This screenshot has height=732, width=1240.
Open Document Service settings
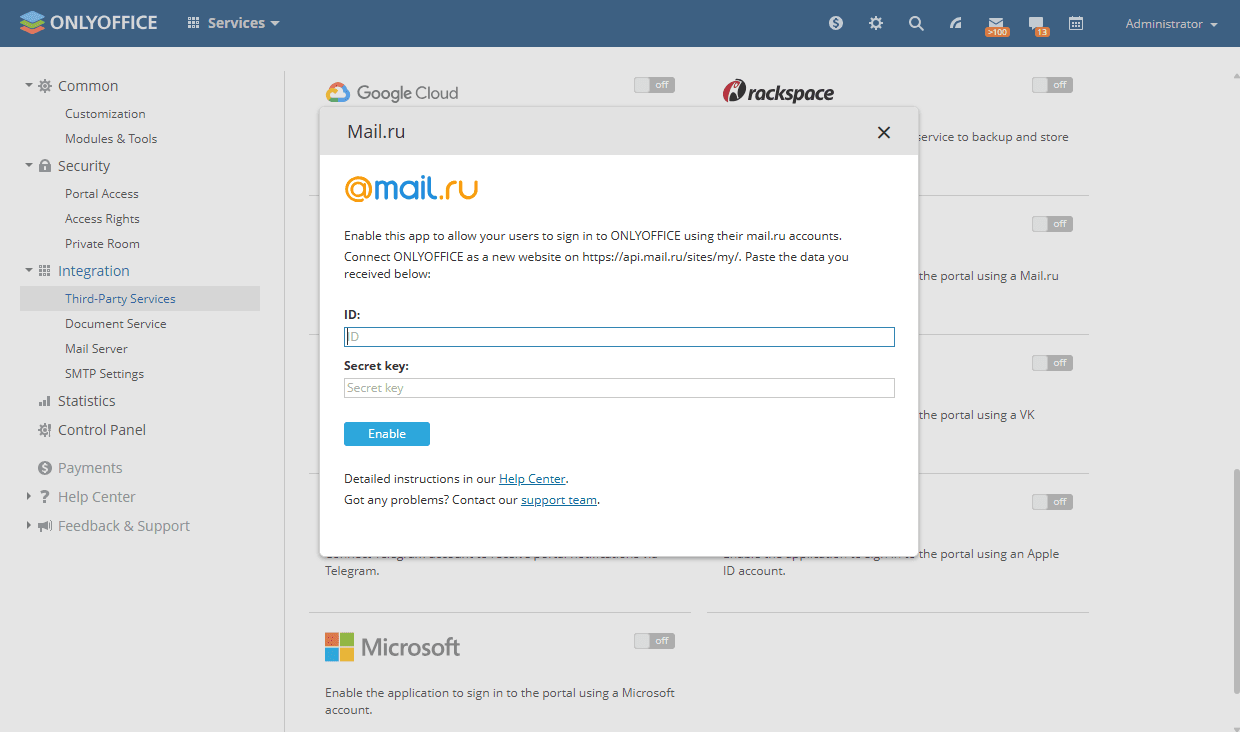(x=116, y=324)
